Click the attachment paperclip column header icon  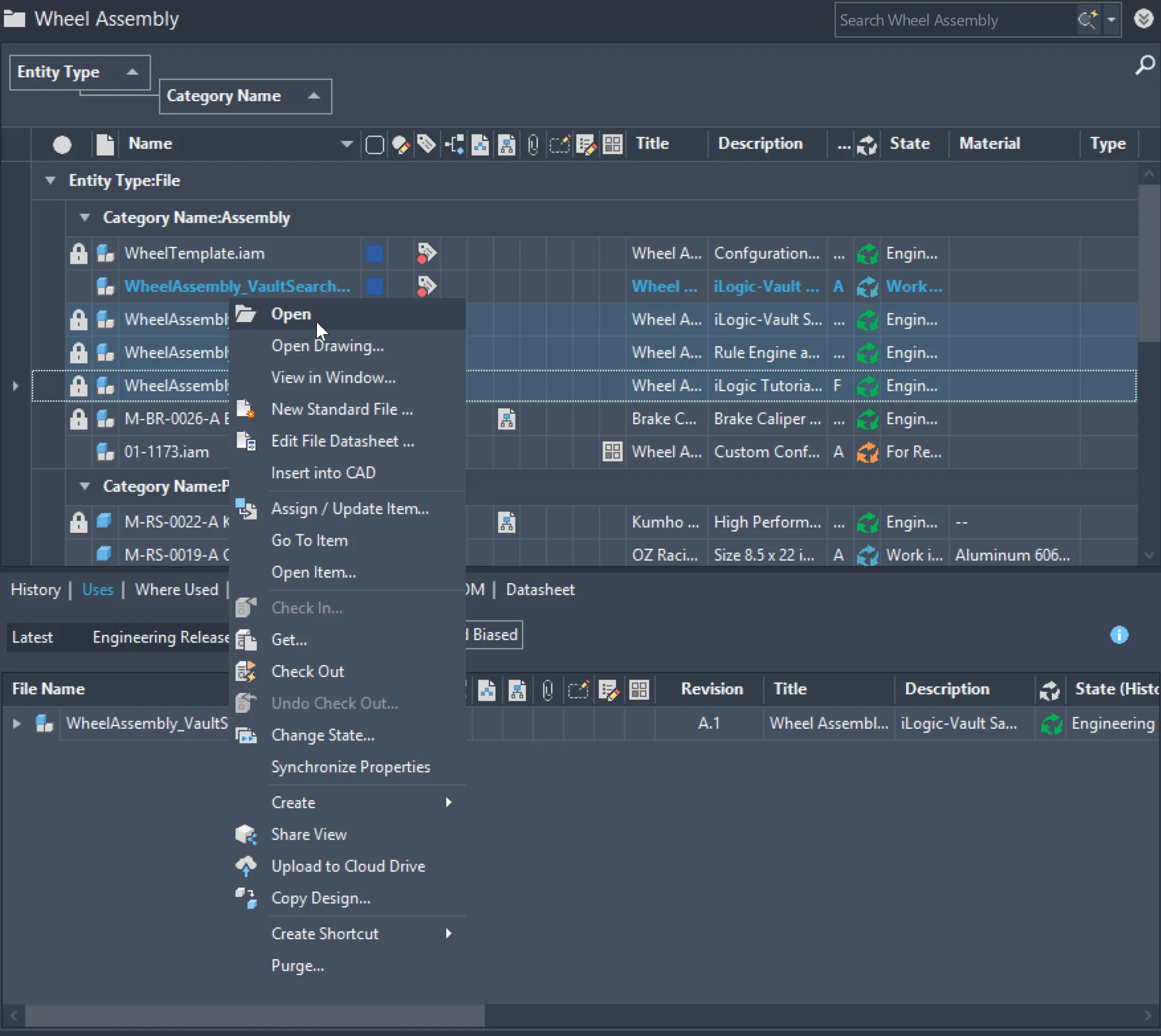click(x=533, y=144)
